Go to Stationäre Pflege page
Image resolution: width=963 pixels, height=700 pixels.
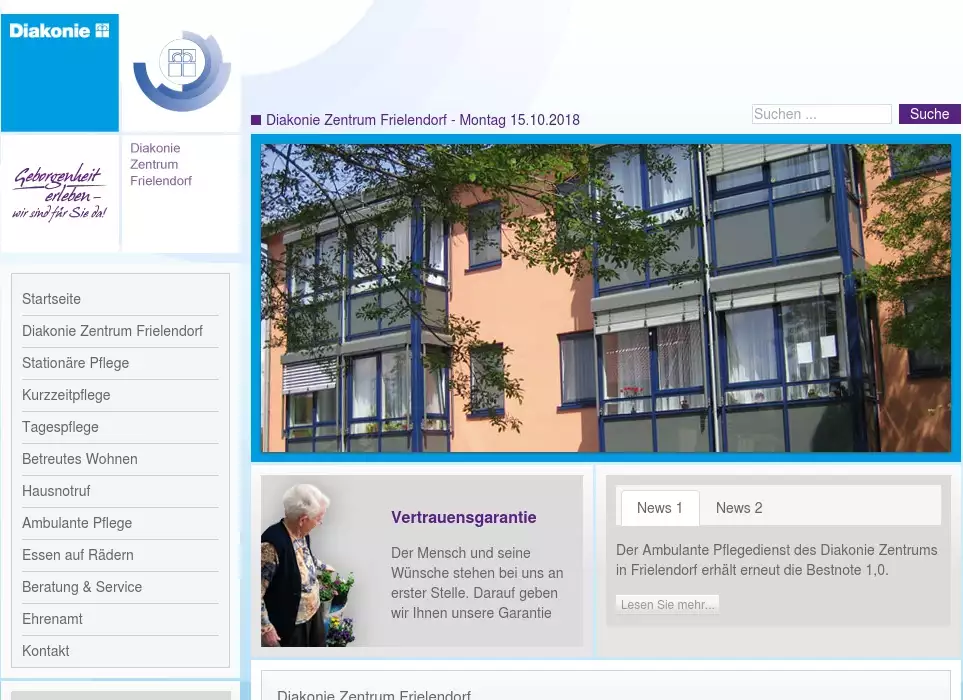pyautogui.click(x=76, y=363)
